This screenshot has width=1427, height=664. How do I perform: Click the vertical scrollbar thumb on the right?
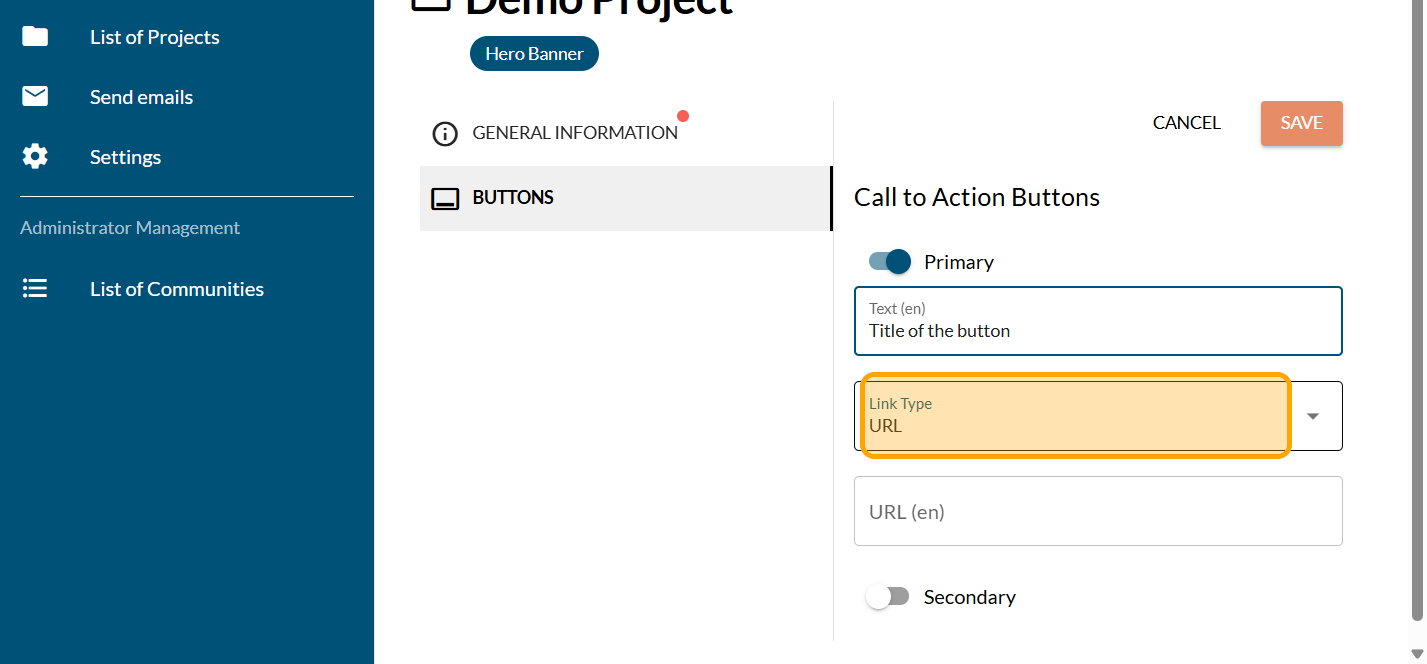coord(1417,300)
